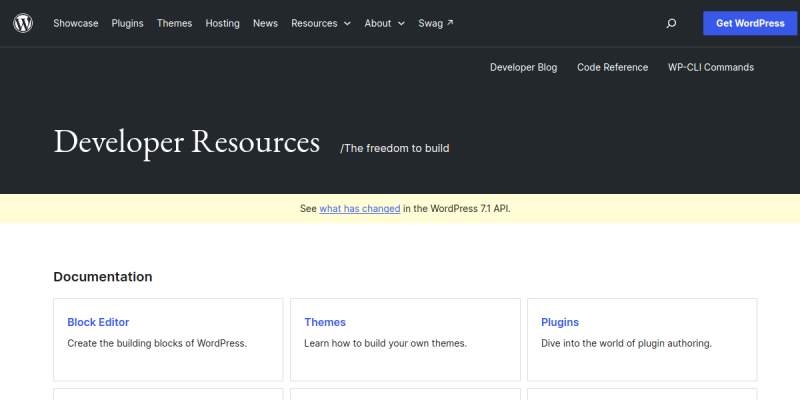Click the WordPress logo icon
This screenshot has height=400, width=800.
pos(23,23)
